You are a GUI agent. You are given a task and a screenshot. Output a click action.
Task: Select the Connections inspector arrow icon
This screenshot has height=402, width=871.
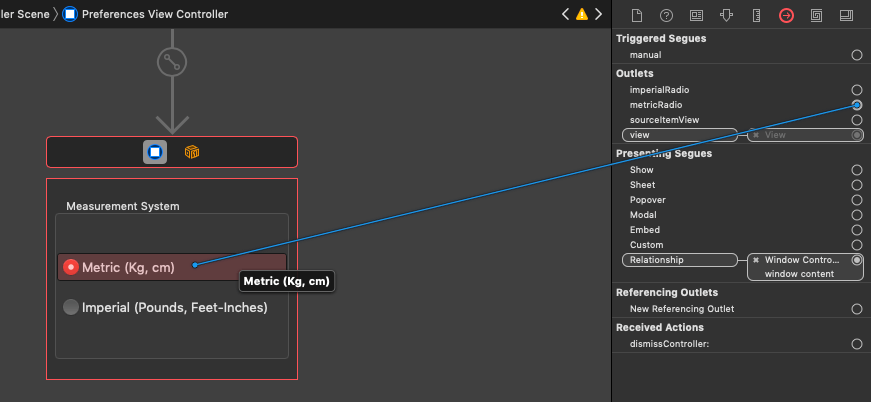787,15
